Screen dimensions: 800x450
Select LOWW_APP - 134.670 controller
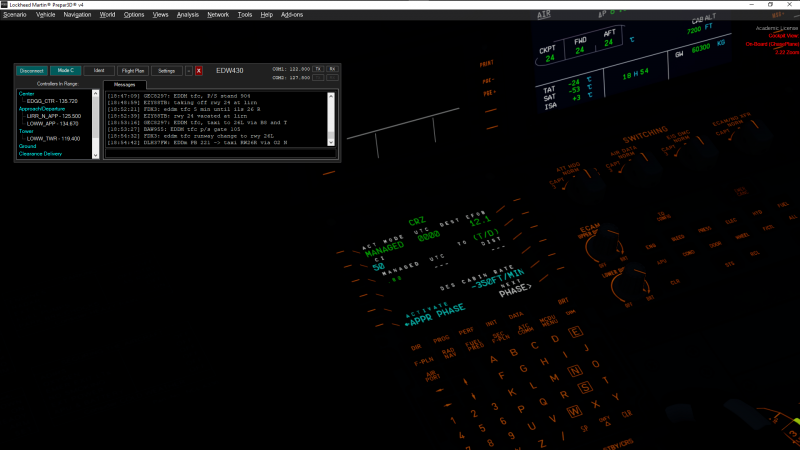pyautogui.click(x=53, y=123)
